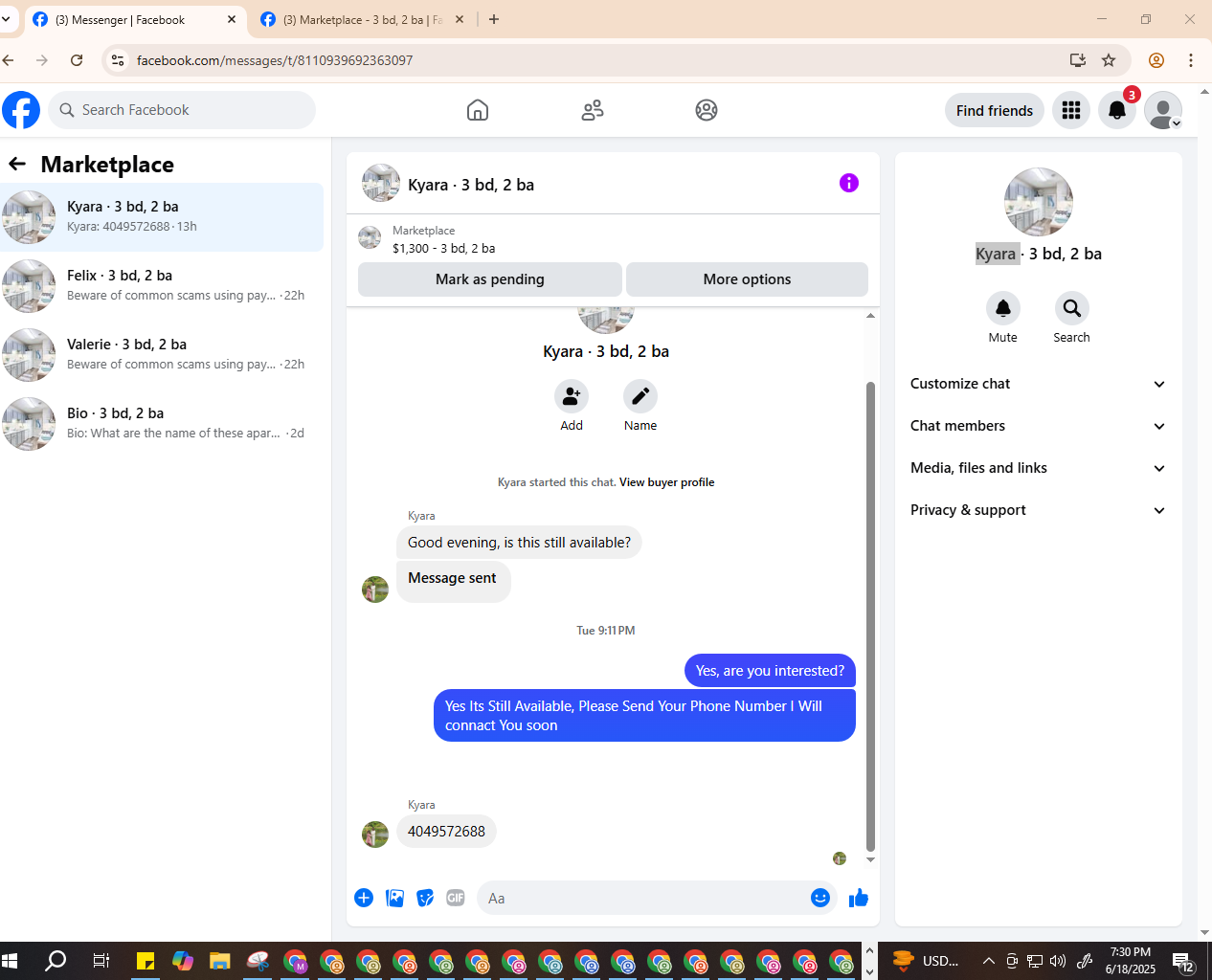Show hidden system tray icons chevron
Viewport: 1212px width, 980px height.
click(989, 961)
